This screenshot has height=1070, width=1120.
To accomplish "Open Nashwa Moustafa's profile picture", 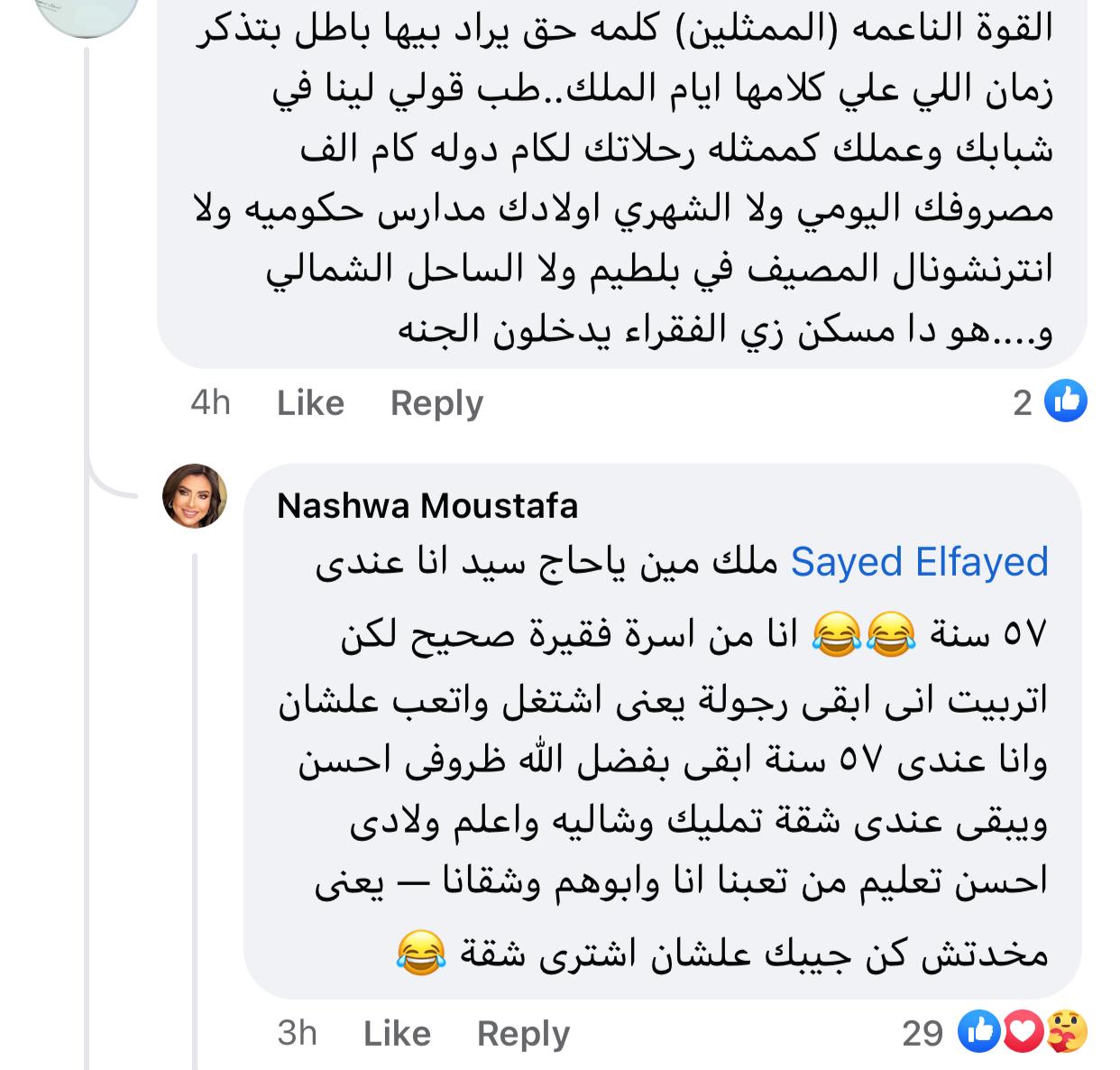I will coord(195,495).
